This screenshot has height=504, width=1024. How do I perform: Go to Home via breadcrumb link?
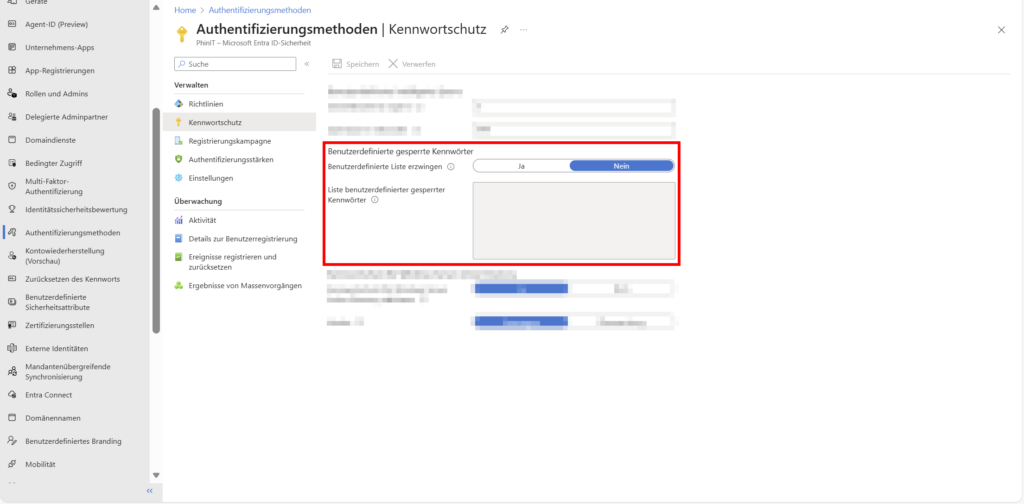[x=185, y=9]
